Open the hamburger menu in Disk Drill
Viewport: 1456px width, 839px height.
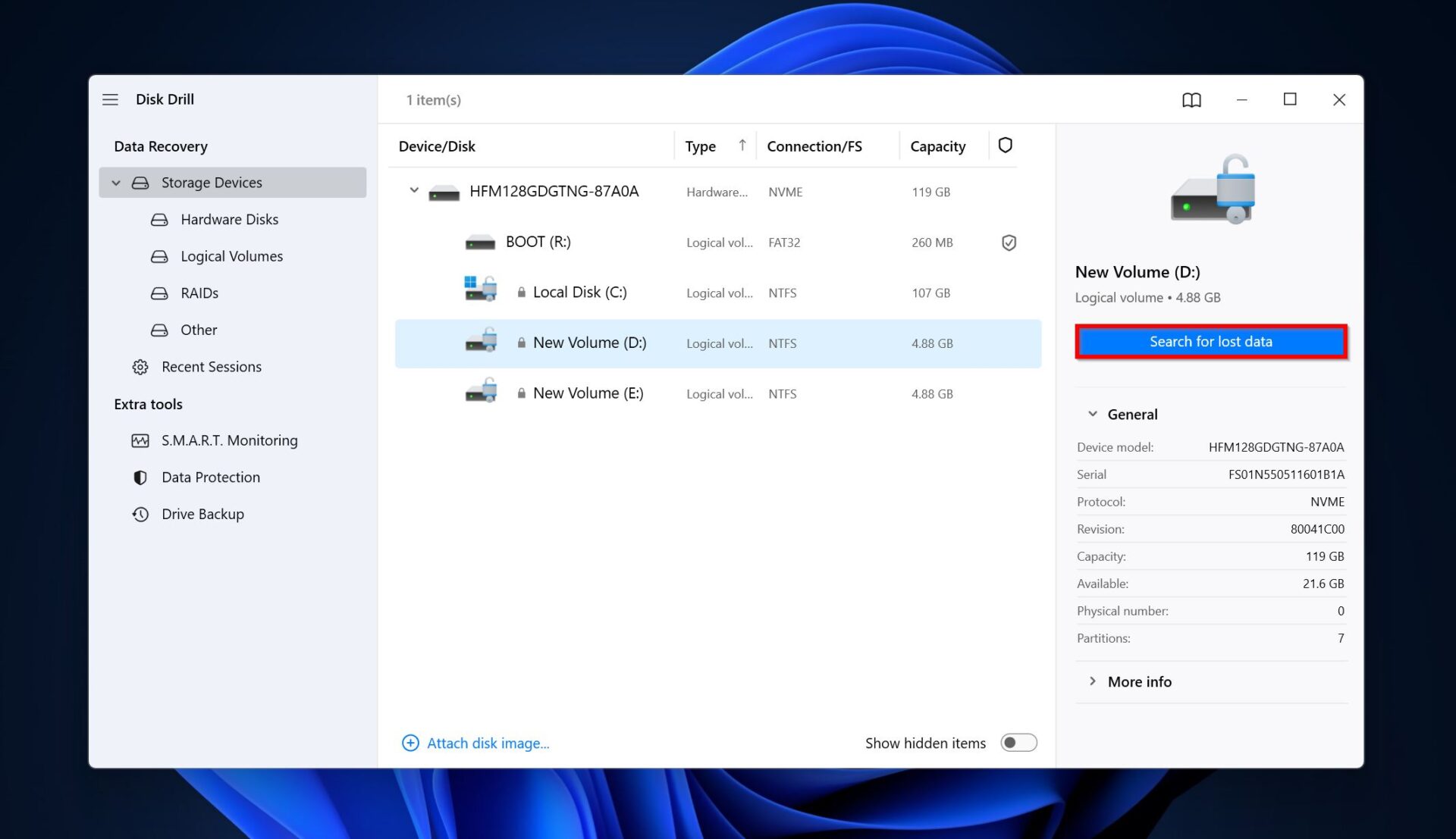(110, 99)
